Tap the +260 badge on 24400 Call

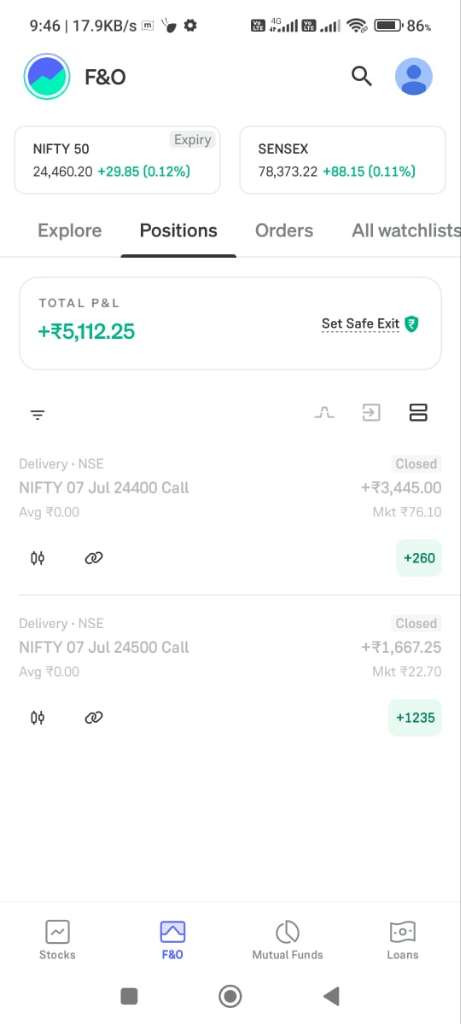(x=419, y=558)
